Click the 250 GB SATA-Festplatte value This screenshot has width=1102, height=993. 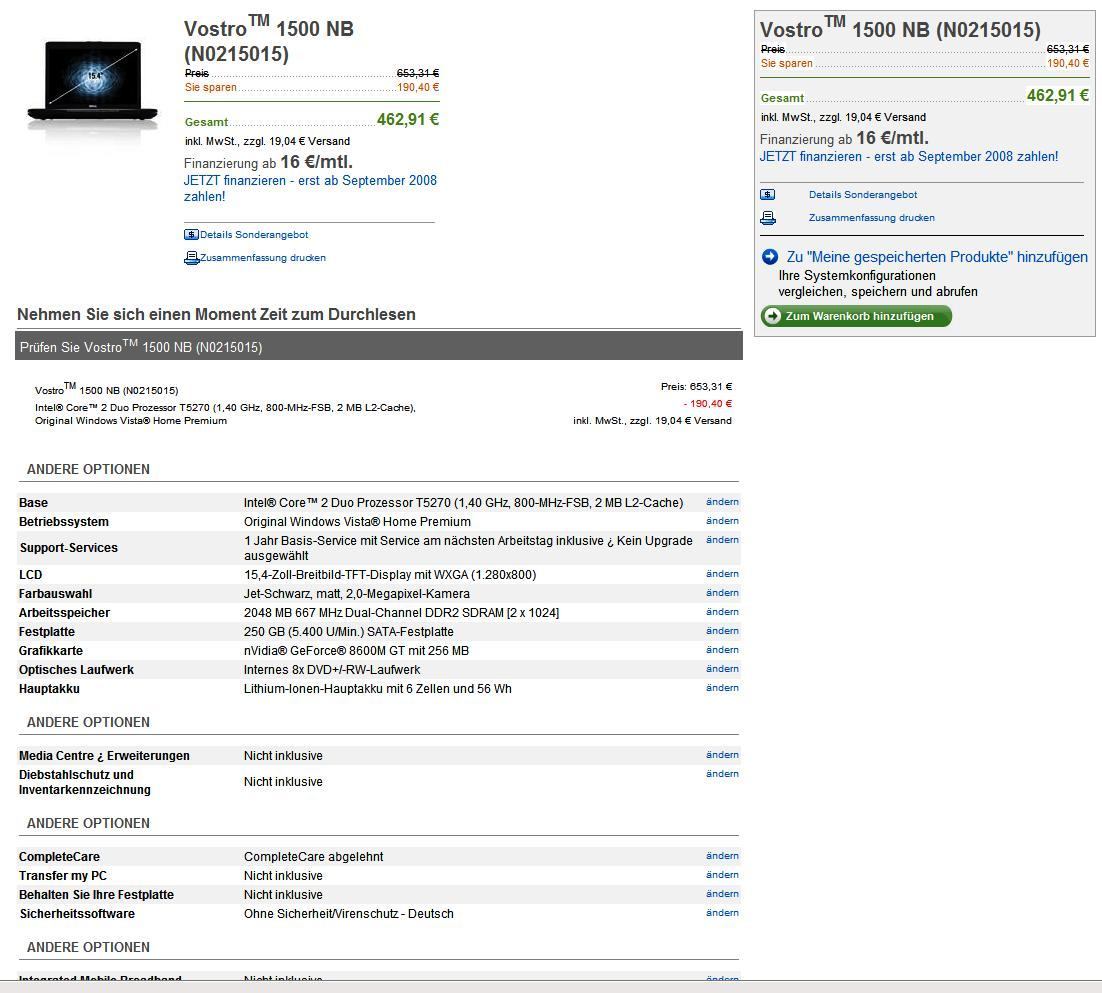tap(349, 632)
